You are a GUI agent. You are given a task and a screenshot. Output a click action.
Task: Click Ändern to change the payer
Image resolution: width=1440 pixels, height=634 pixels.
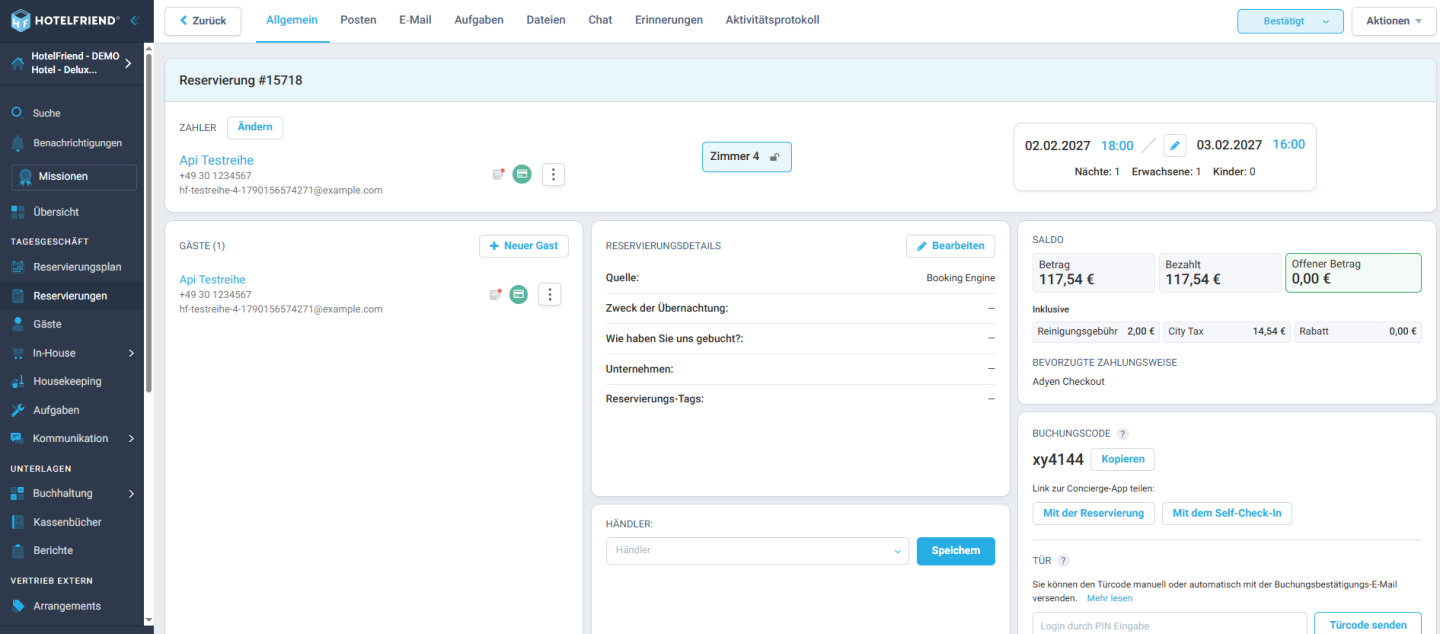pyautogui.click(x=255, y=128)
